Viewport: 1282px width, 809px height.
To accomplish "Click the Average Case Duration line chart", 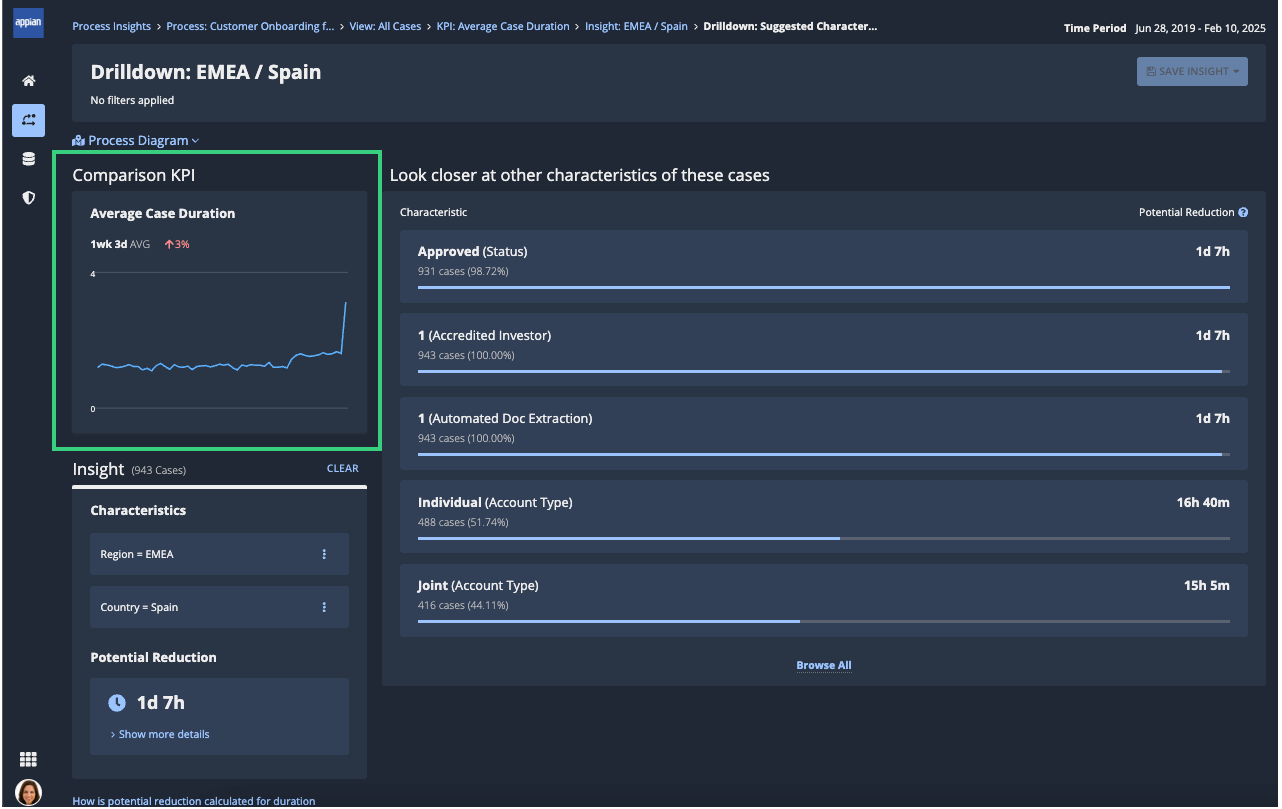I will click(x=220, y=341).
